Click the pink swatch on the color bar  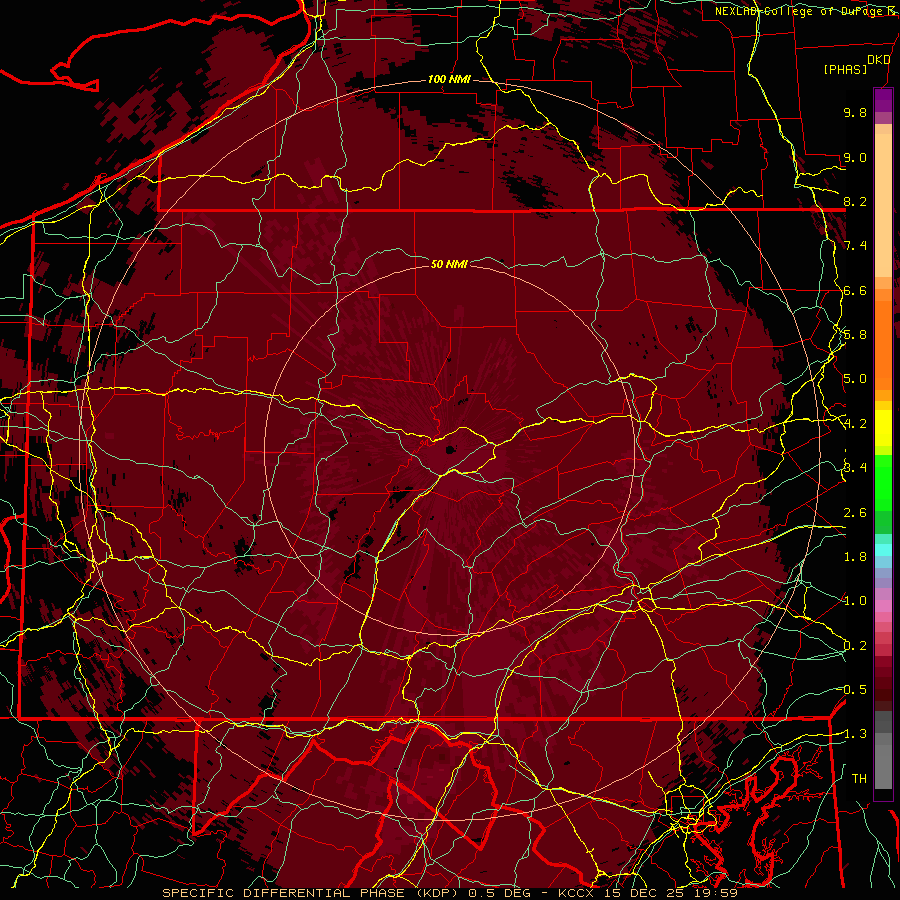coord(883,606)
